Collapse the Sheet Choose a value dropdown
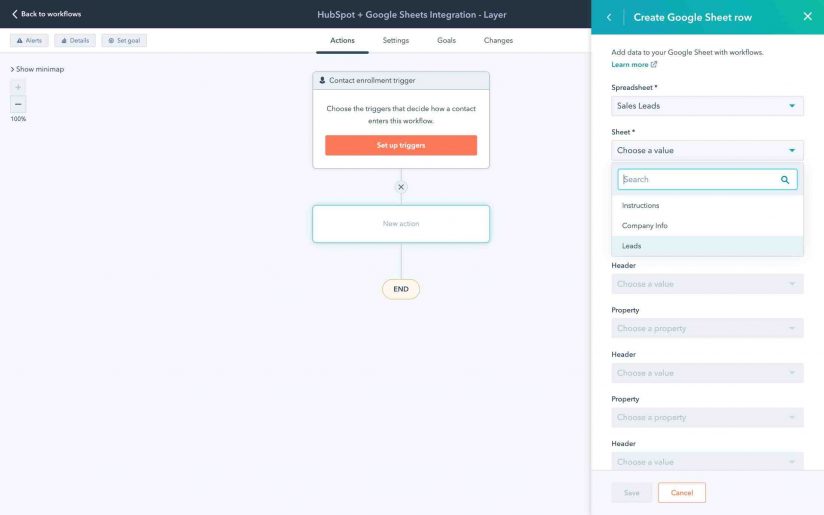The height and width of the screenshot is (515, 824). 707,151
